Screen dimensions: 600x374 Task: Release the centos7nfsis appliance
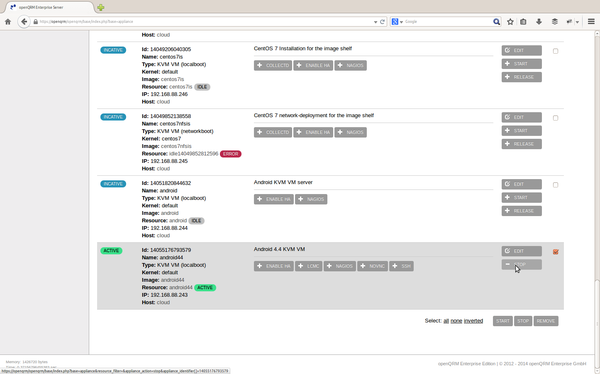[x=522, y=144]
